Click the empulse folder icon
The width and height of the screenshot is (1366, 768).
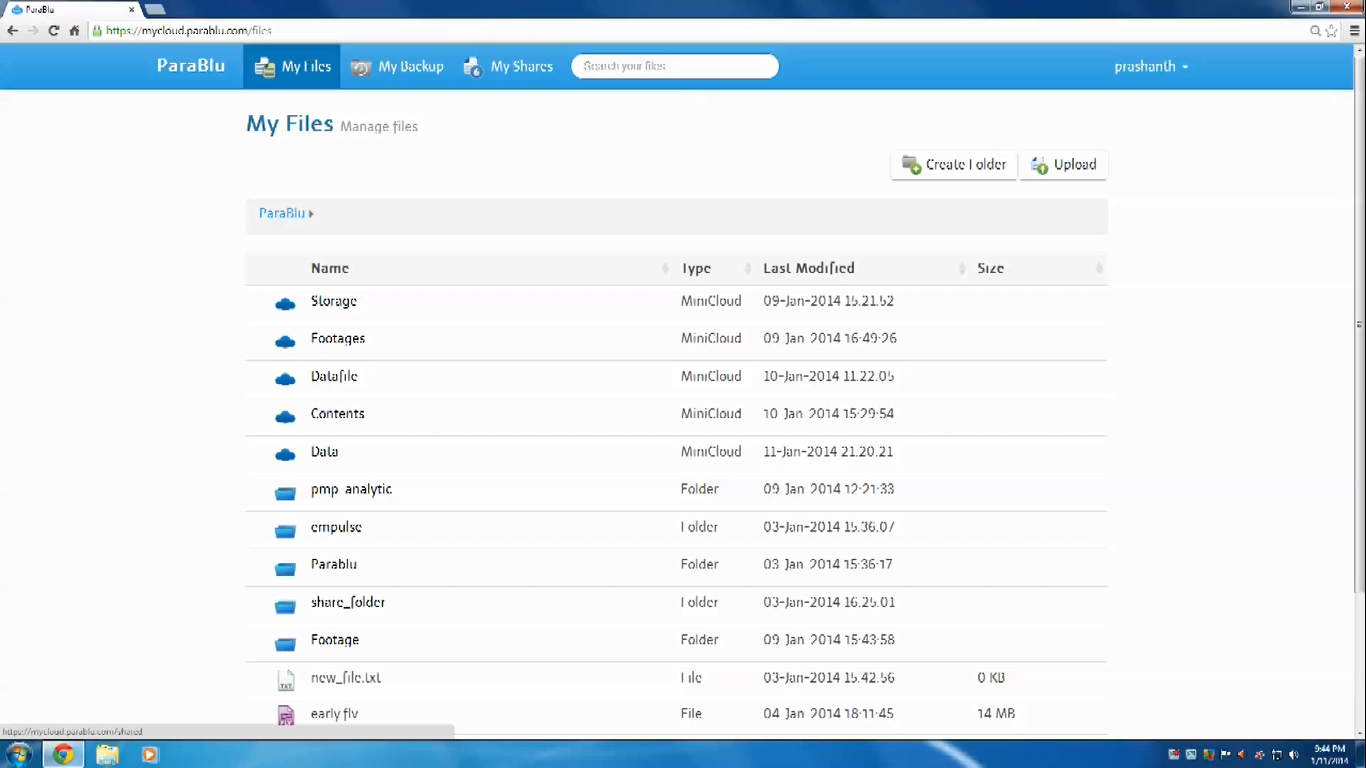tap(285, 530)
